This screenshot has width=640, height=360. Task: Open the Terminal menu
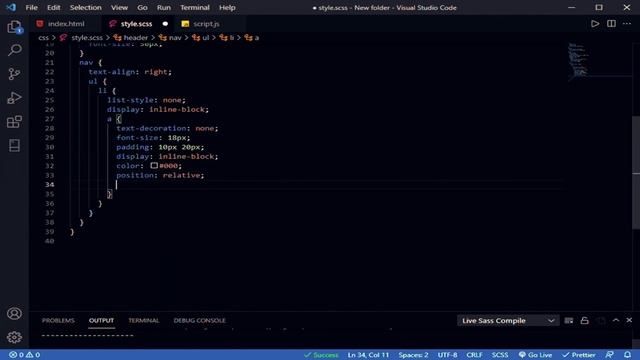[195, 7]
